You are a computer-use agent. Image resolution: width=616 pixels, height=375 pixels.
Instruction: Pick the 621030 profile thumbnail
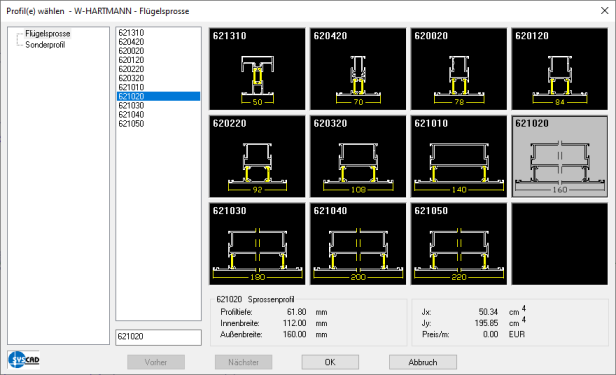[x=257, y=244]
